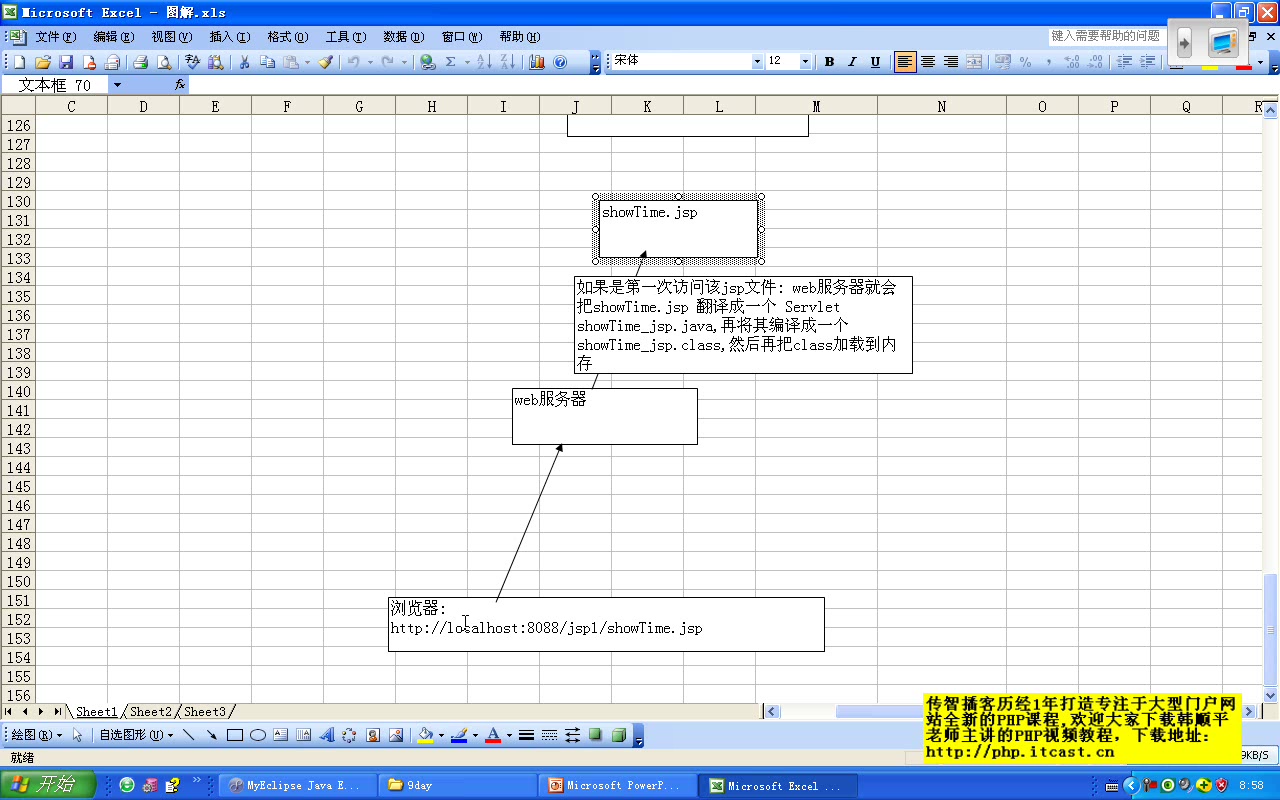Apply the red Font Color button

pyautogui.click(x=492, y=735)
